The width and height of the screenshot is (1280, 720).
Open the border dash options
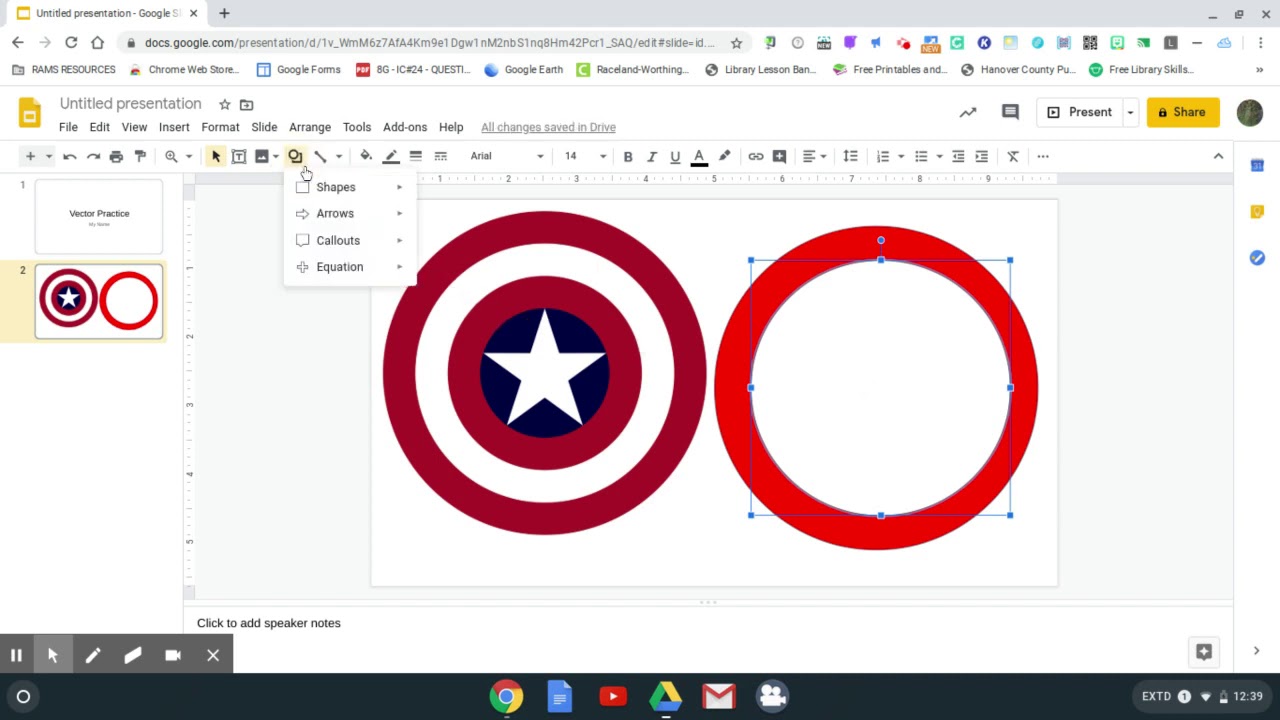click(440, 156)
